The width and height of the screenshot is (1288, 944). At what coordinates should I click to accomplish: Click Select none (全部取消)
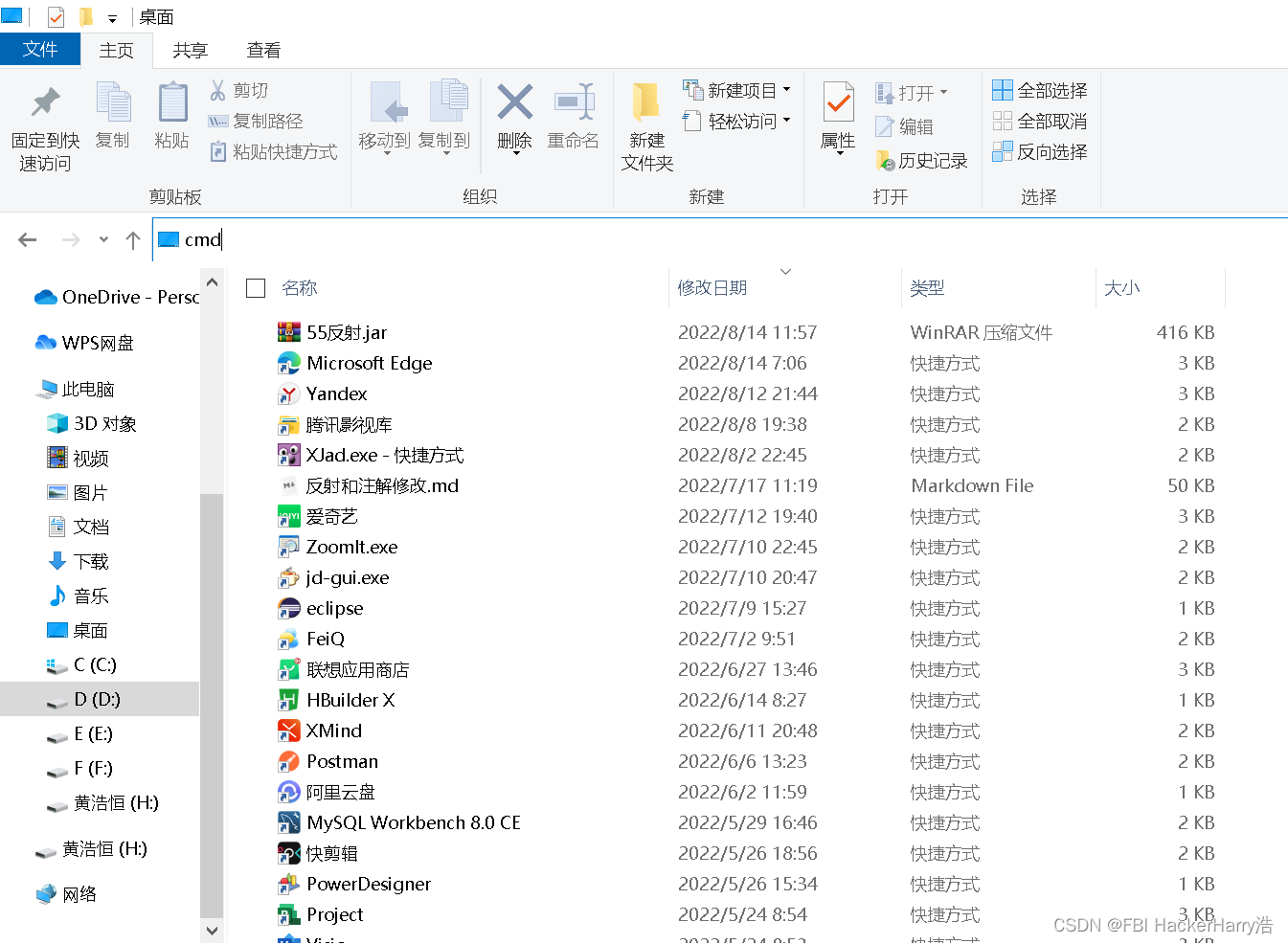(1040, 121)
